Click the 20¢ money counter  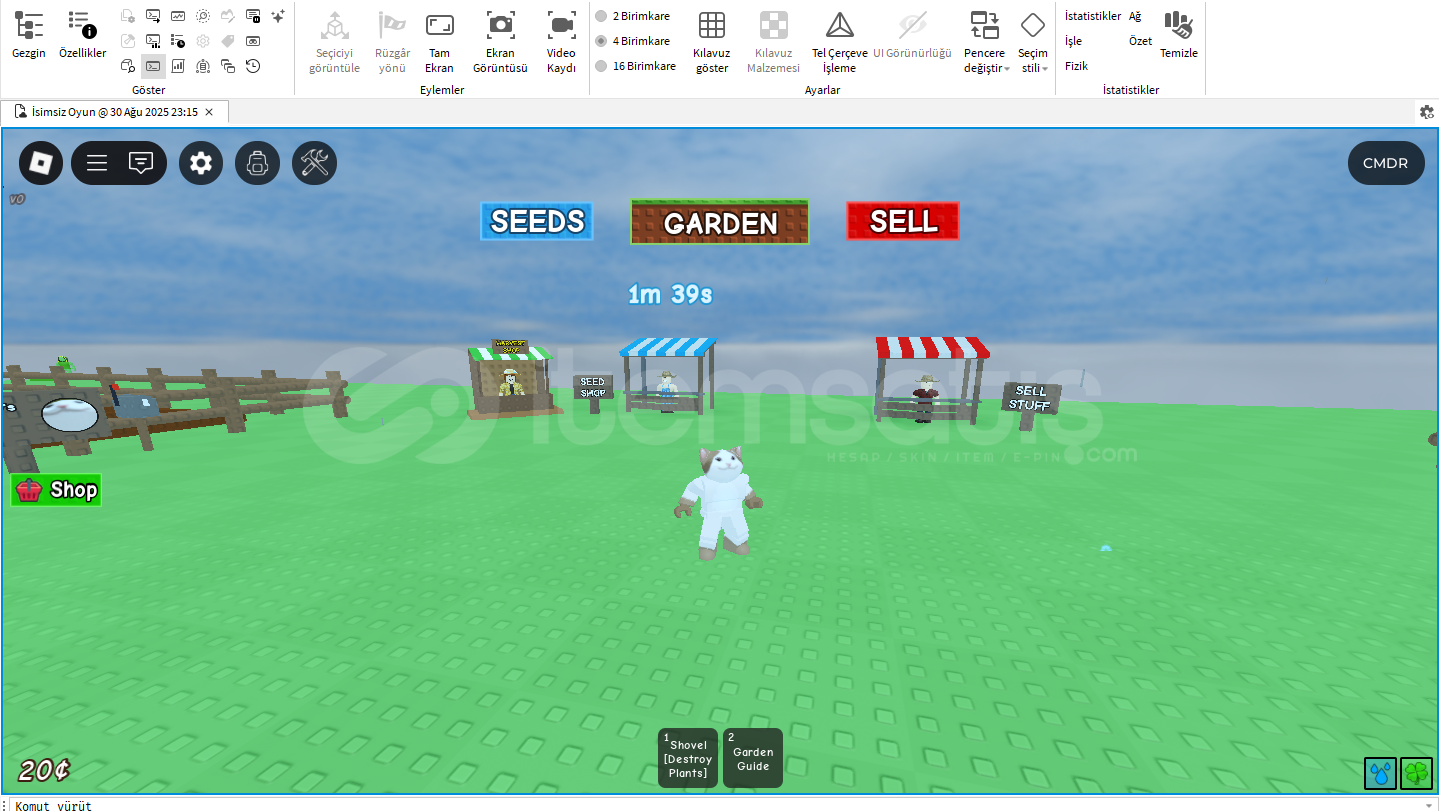point(45,770)
